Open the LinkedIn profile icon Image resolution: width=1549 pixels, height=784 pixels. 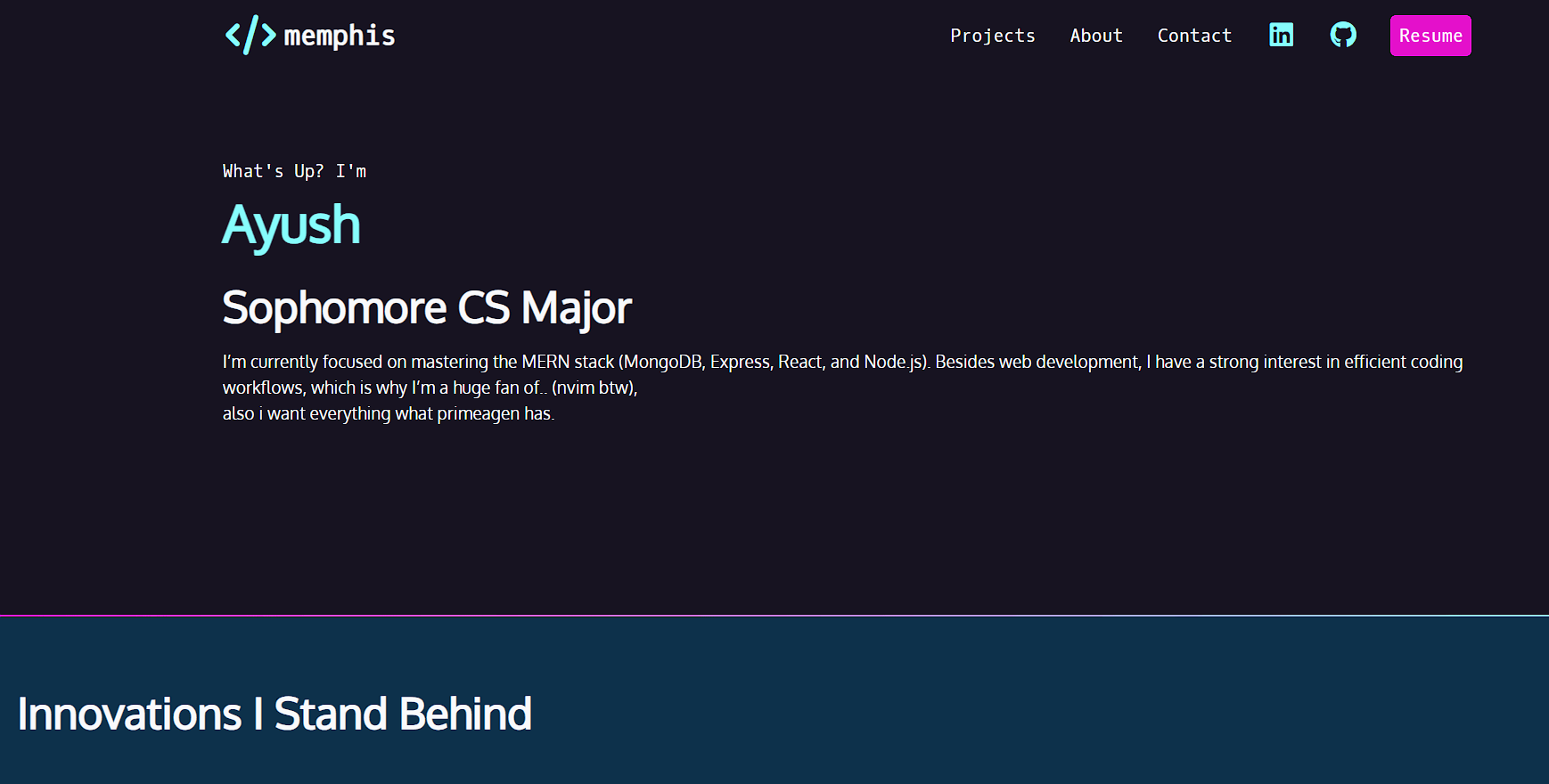[1281, 35]
